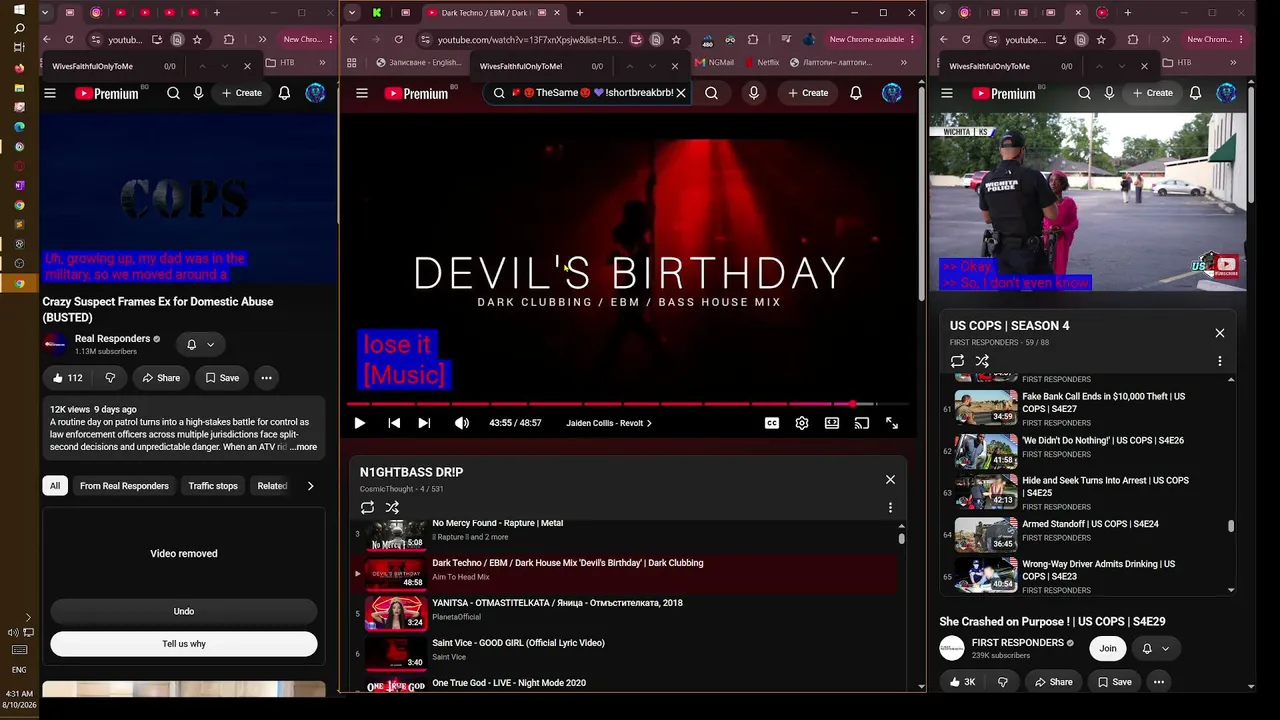1280x720 pixels.
Task: Cast middle video to a device
Action: [862, 423]
